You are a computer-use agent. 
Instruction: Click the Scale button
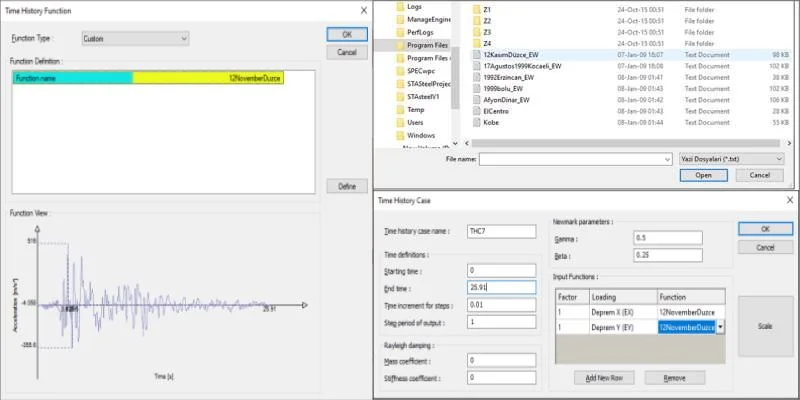[765, 326]
